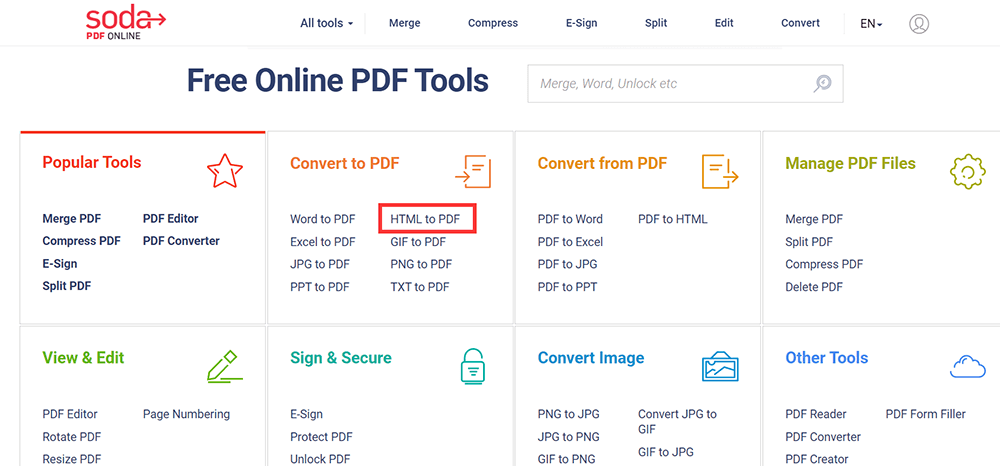The image size is (1000, 466).
Task: Choose E-Sign in the navigation bar
Action: pos(580,23)
